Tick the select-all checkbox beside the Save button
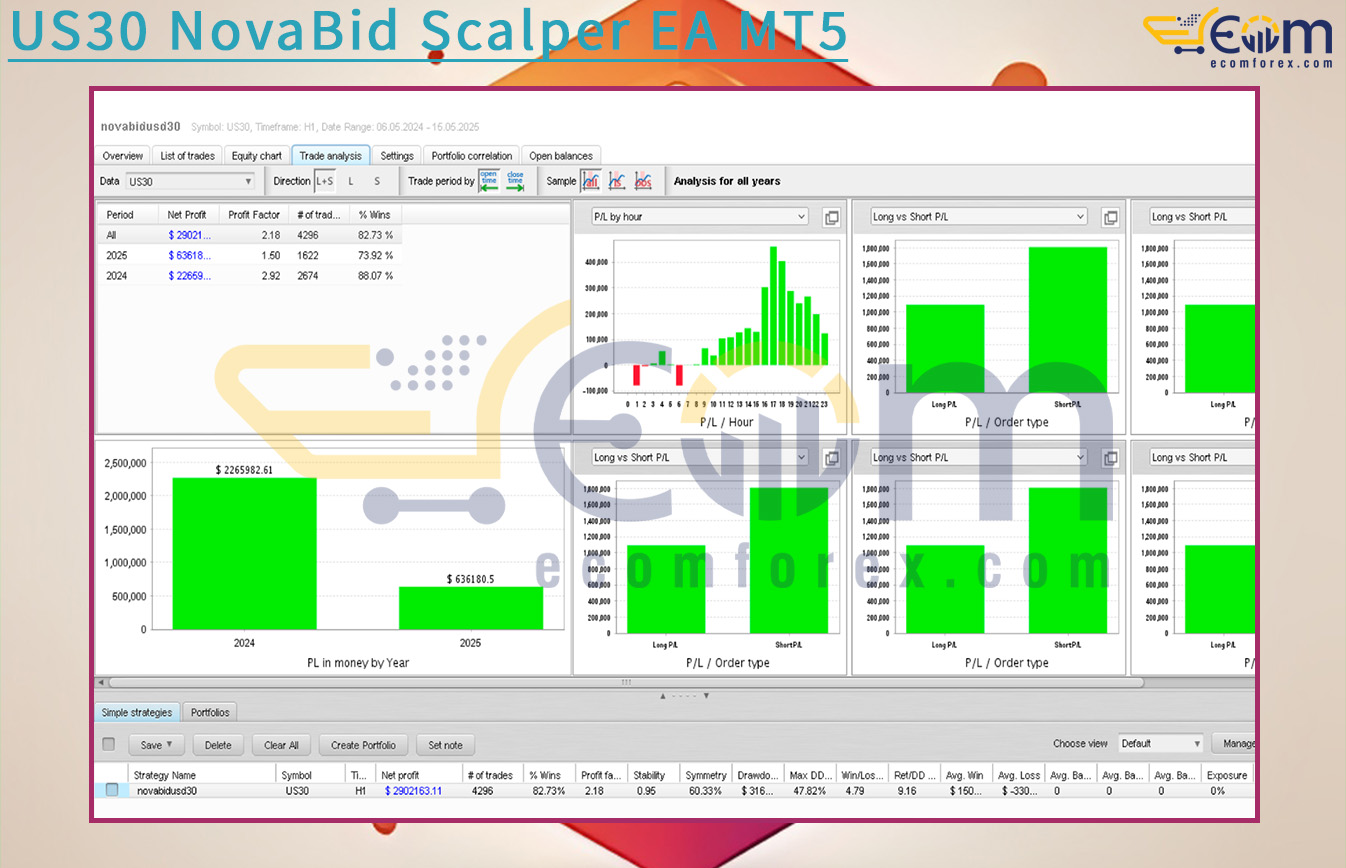This screenshot has width=1346, height=868. click(109, 744)
